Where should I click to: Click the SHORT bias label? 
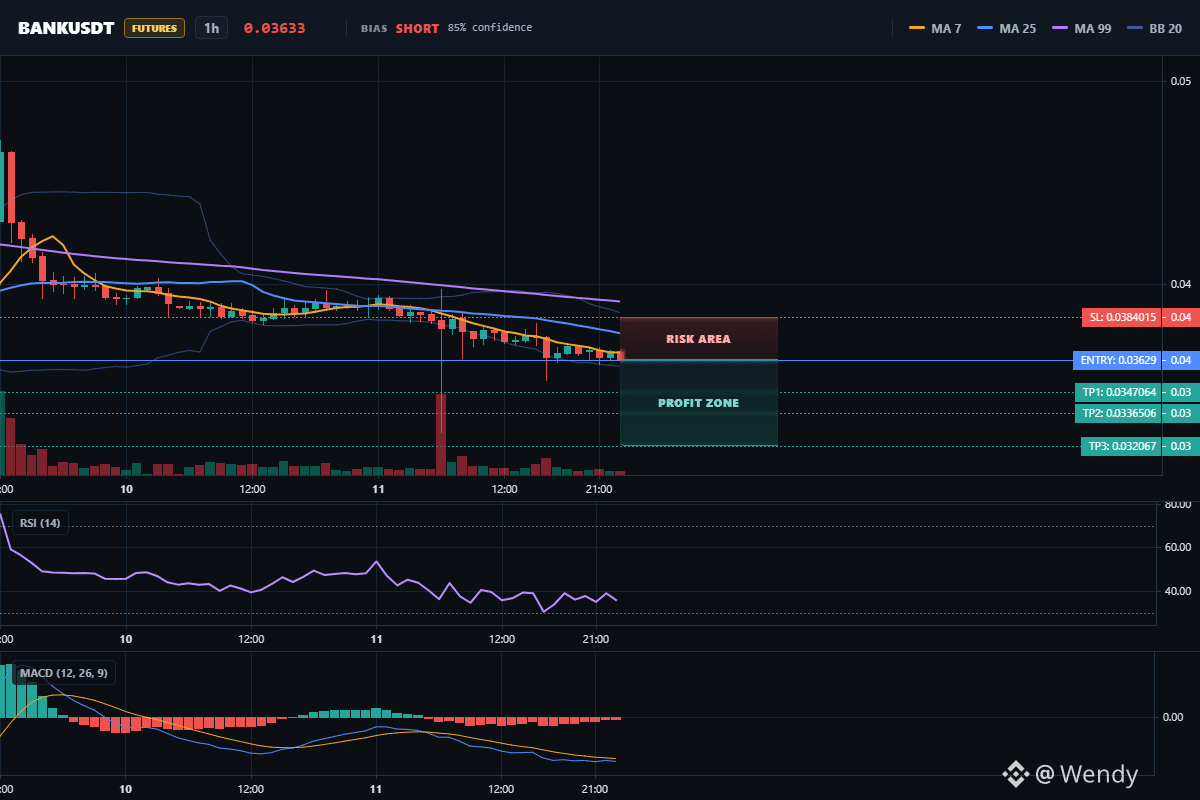(x=417, y=28)
